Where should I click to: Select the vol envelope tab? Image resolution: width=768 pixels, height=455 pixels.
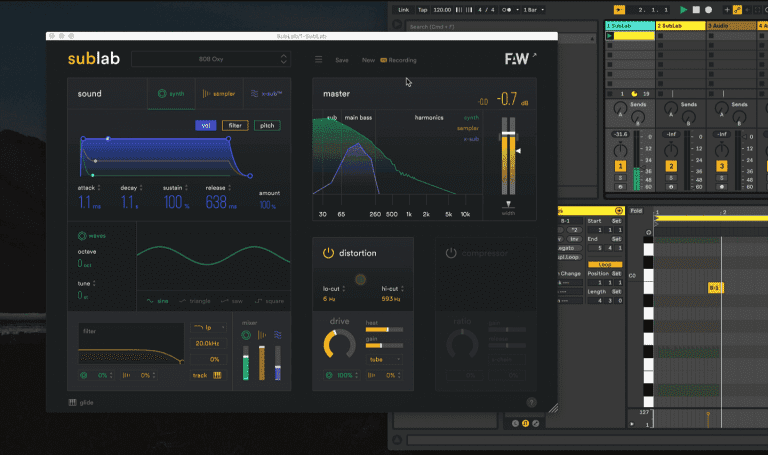206,126
